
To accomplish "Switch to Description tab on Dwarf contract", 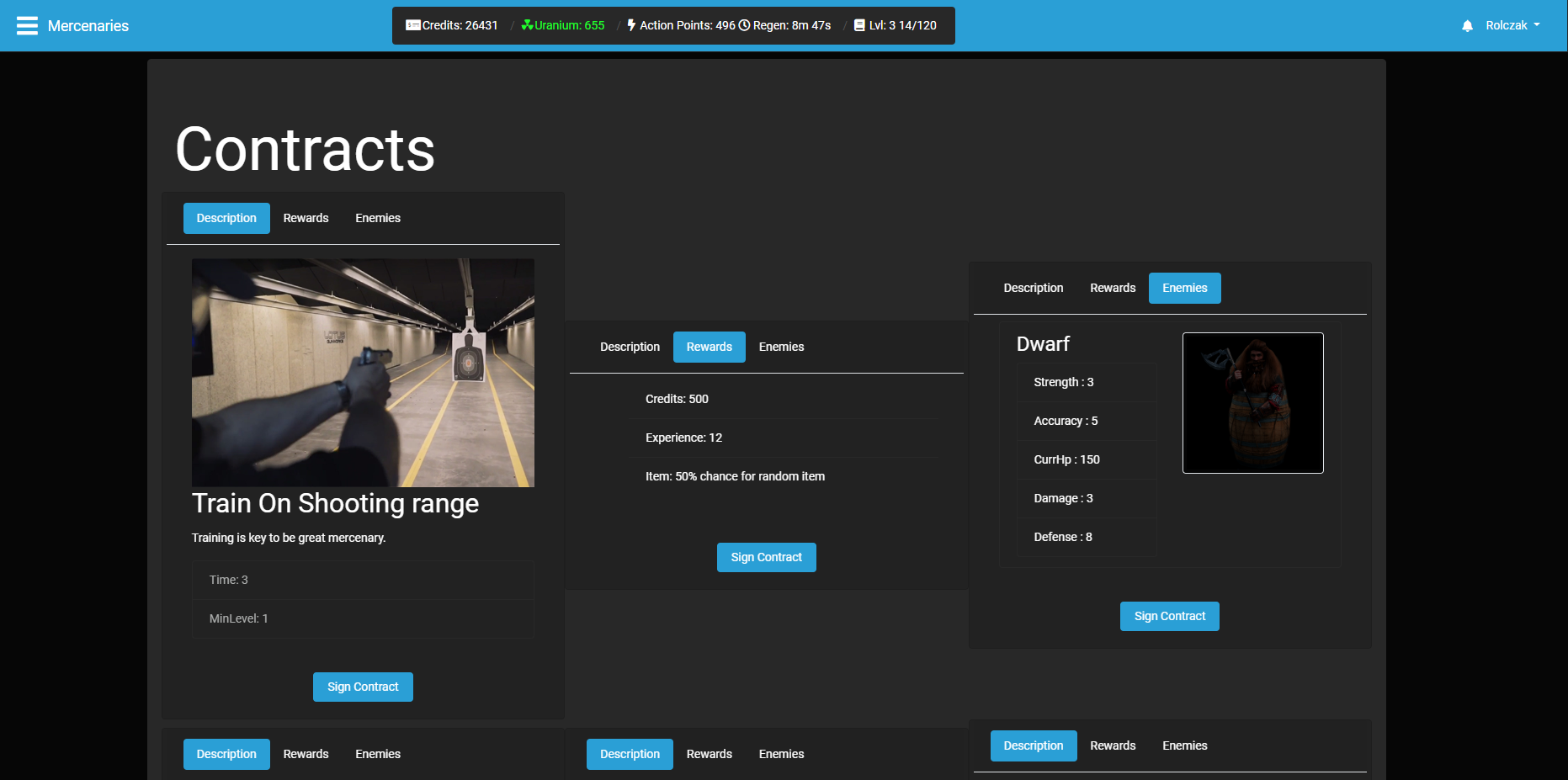I will (x=1033, y=288).
